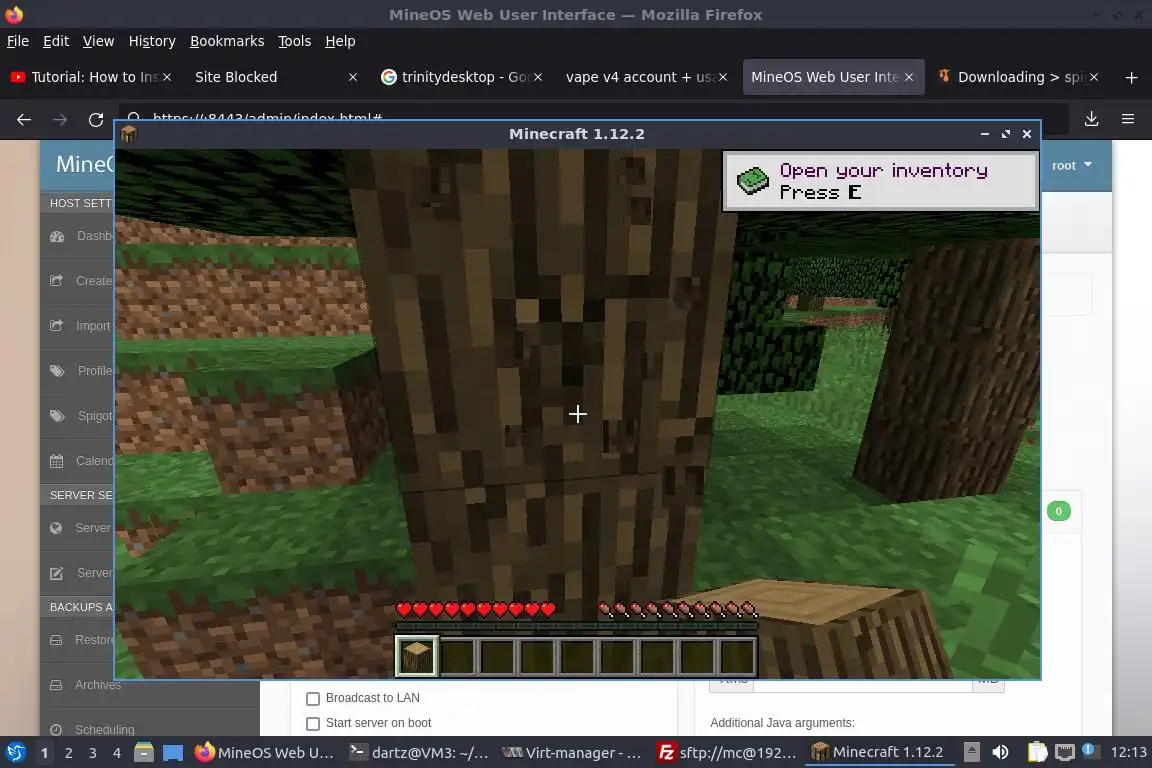Switch to virtual desktop 3
Image resolution: width=1152 pixels, height=768 pixels.
[x=93, y=753]
